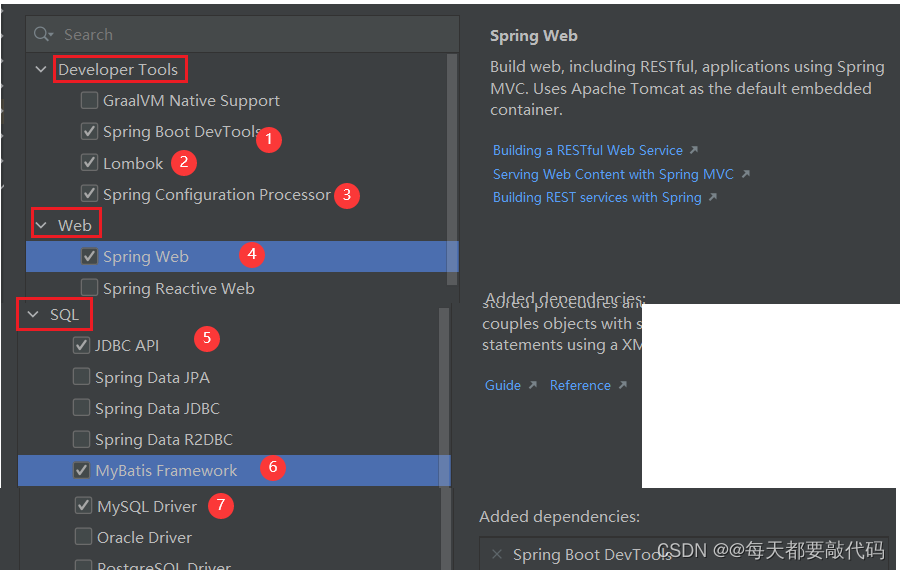Open Building REST services with Spring link

[x=597, y=197]
